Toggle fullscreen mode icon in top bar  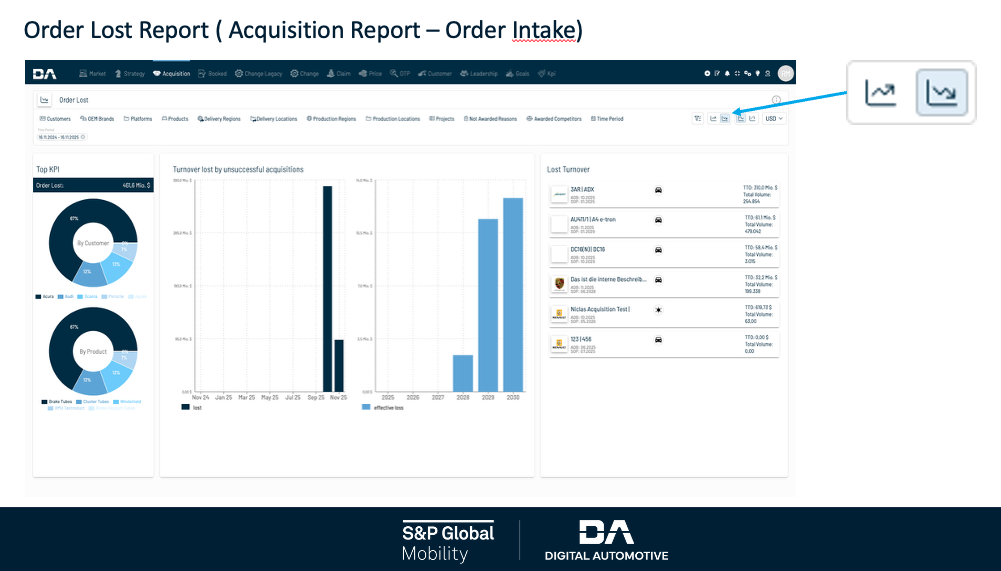[737, 73]
